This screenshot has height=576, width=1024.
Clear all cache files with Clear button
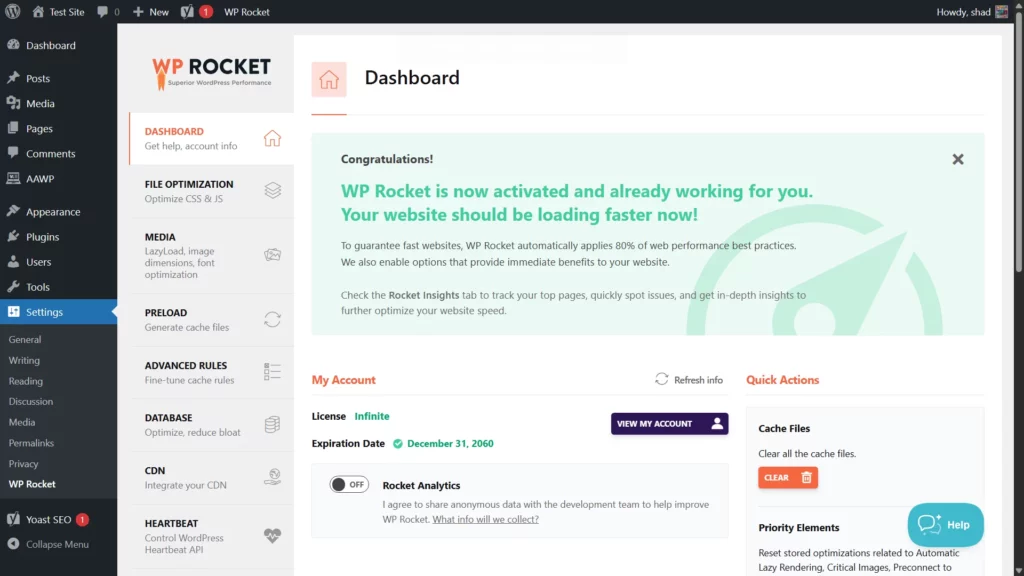point(787,478)
